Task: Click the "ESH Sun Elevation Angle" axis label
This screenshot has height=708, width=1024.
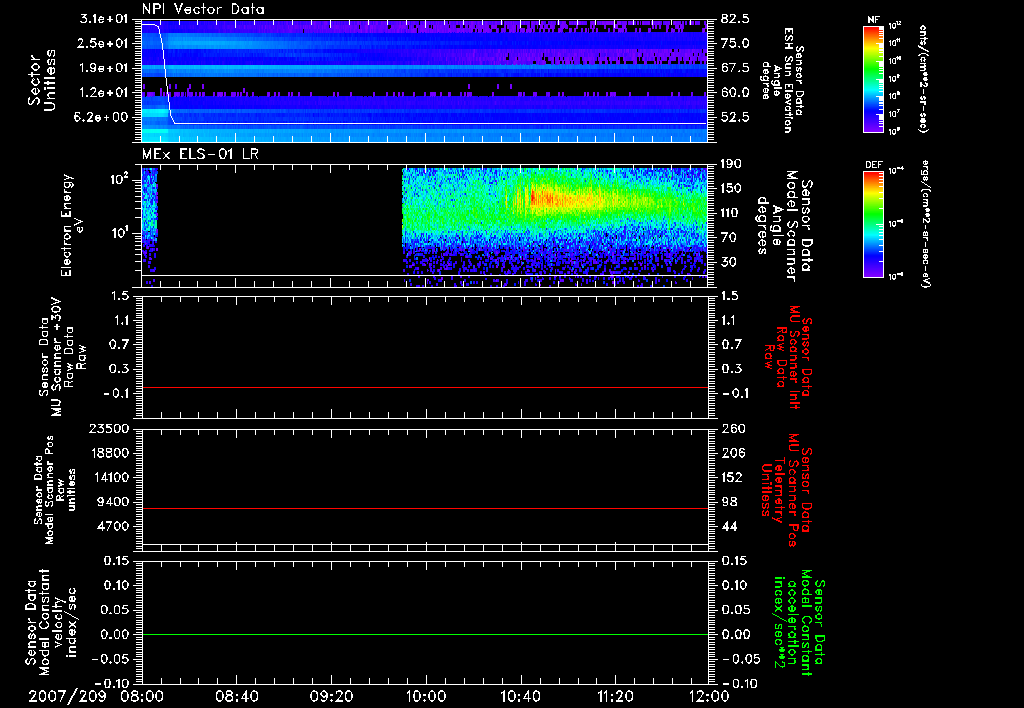Action: pyautogui.click(x=782, y=80)
